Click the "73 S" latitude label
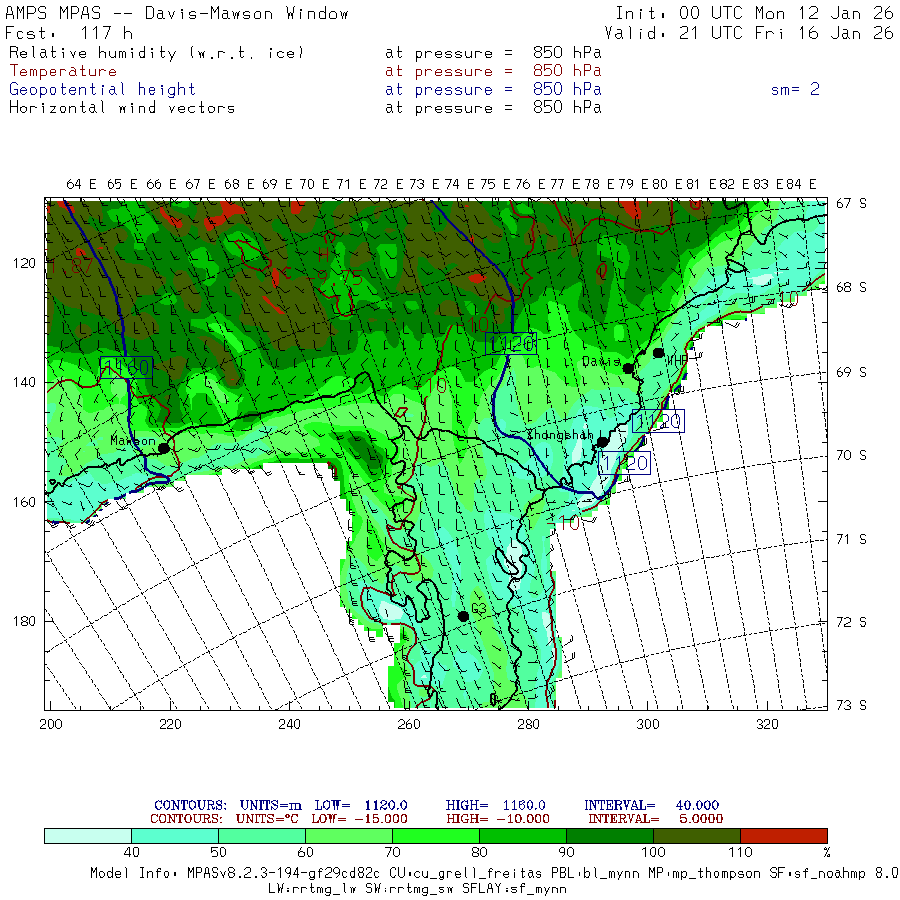Viewport: 900px width, 900px height. 852,705
